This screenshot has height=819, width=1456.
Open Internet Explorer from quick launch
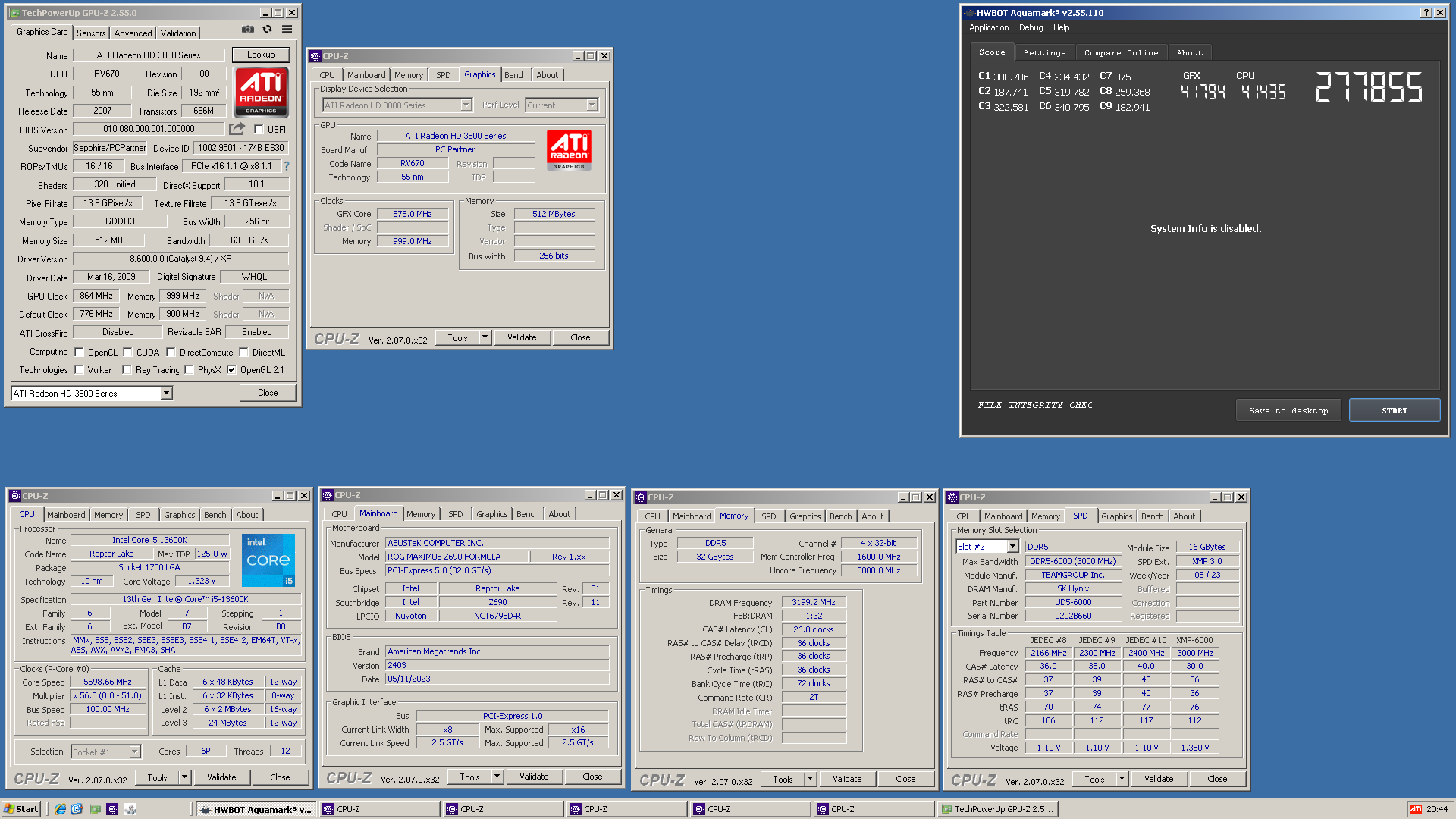pos(60,809)
